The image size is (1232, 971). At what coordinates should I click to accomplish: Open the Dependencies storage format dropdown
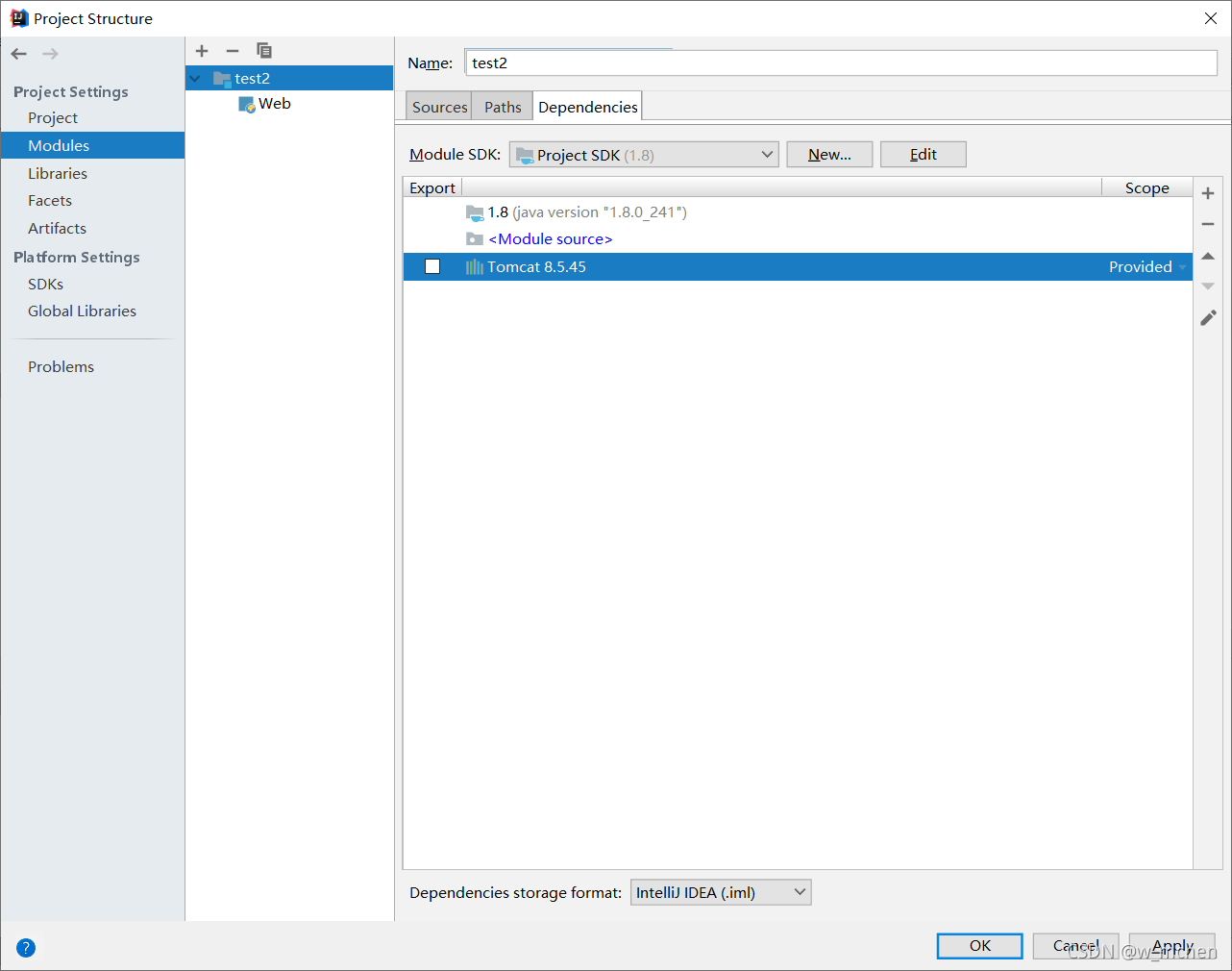pos(721,892)
